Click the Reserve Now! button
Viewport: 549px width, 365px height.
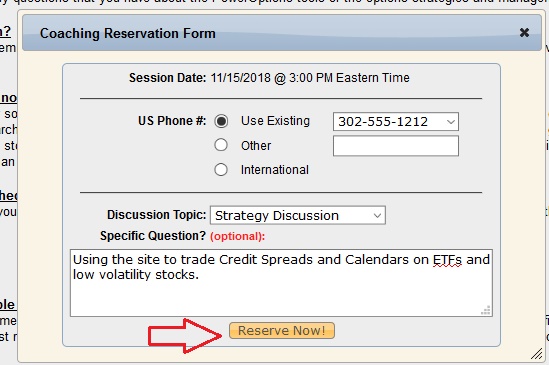click(282, 331)
